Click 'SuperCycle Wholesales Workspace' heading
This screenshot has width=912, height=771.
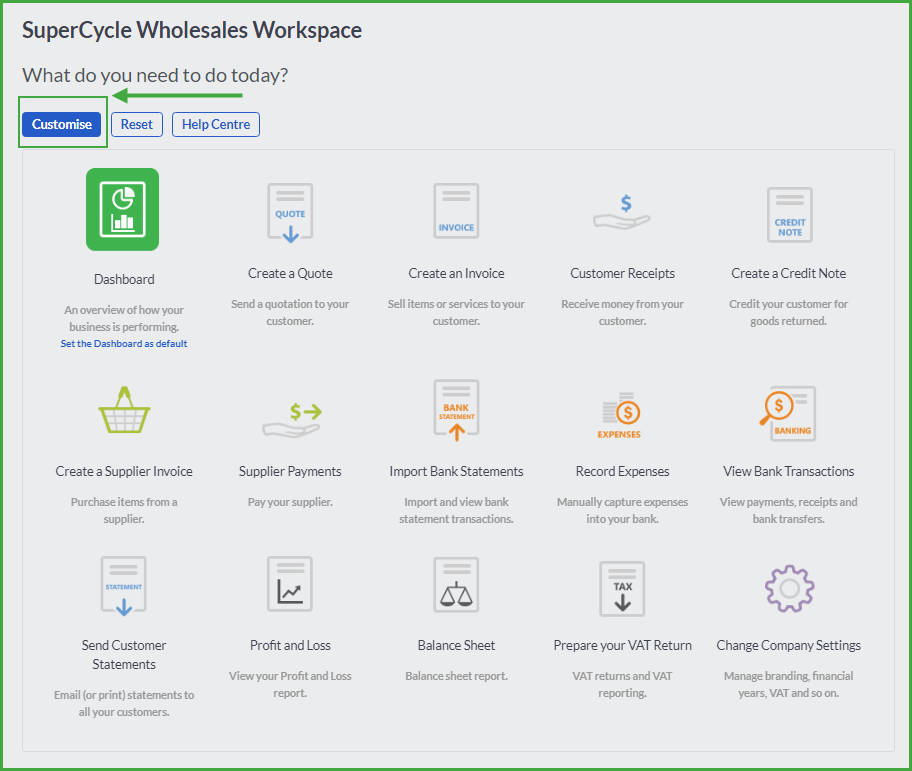pos(192,30)
